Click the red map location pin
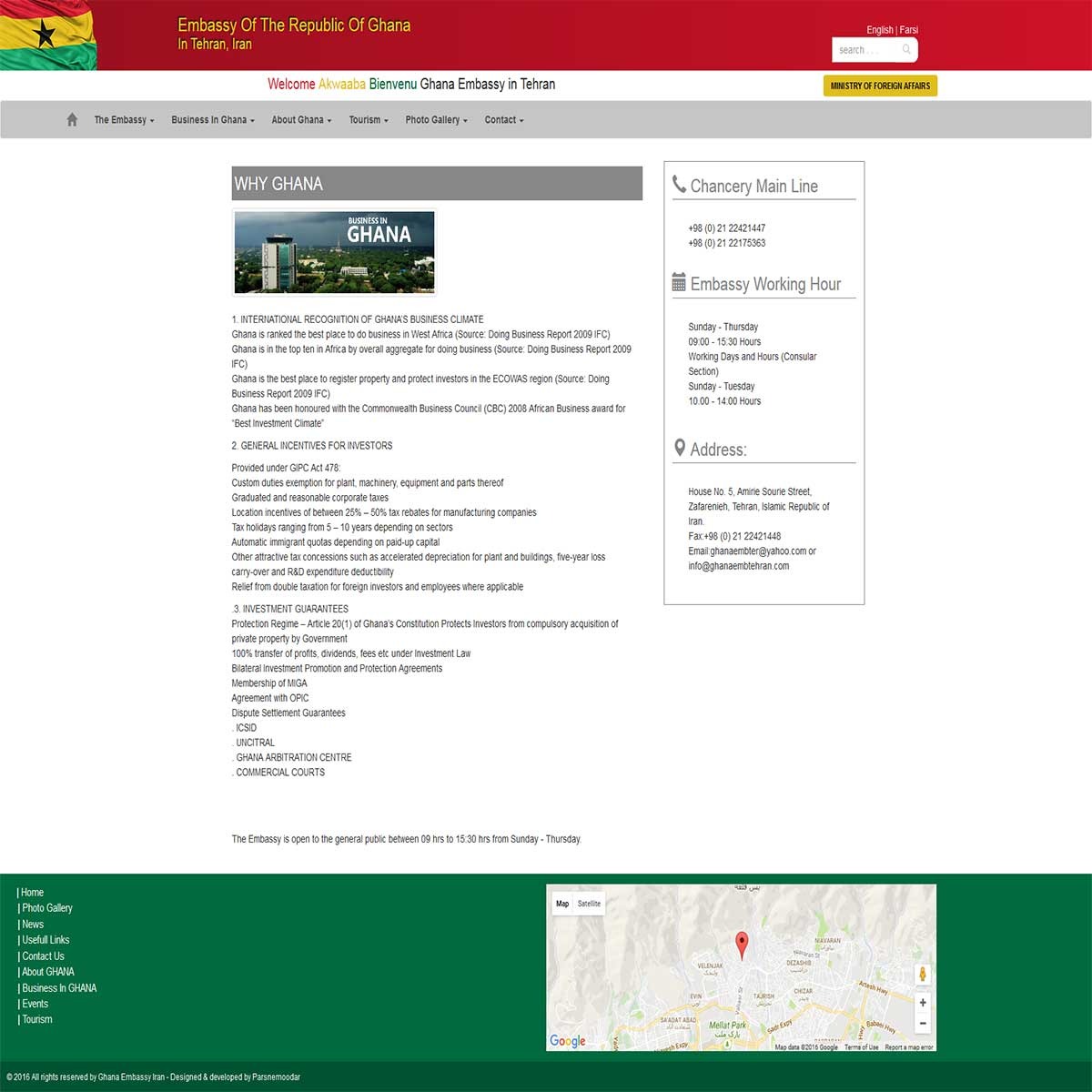Image resolution: width=1092 pixels, height=1092 pixels. click(742, 945)
